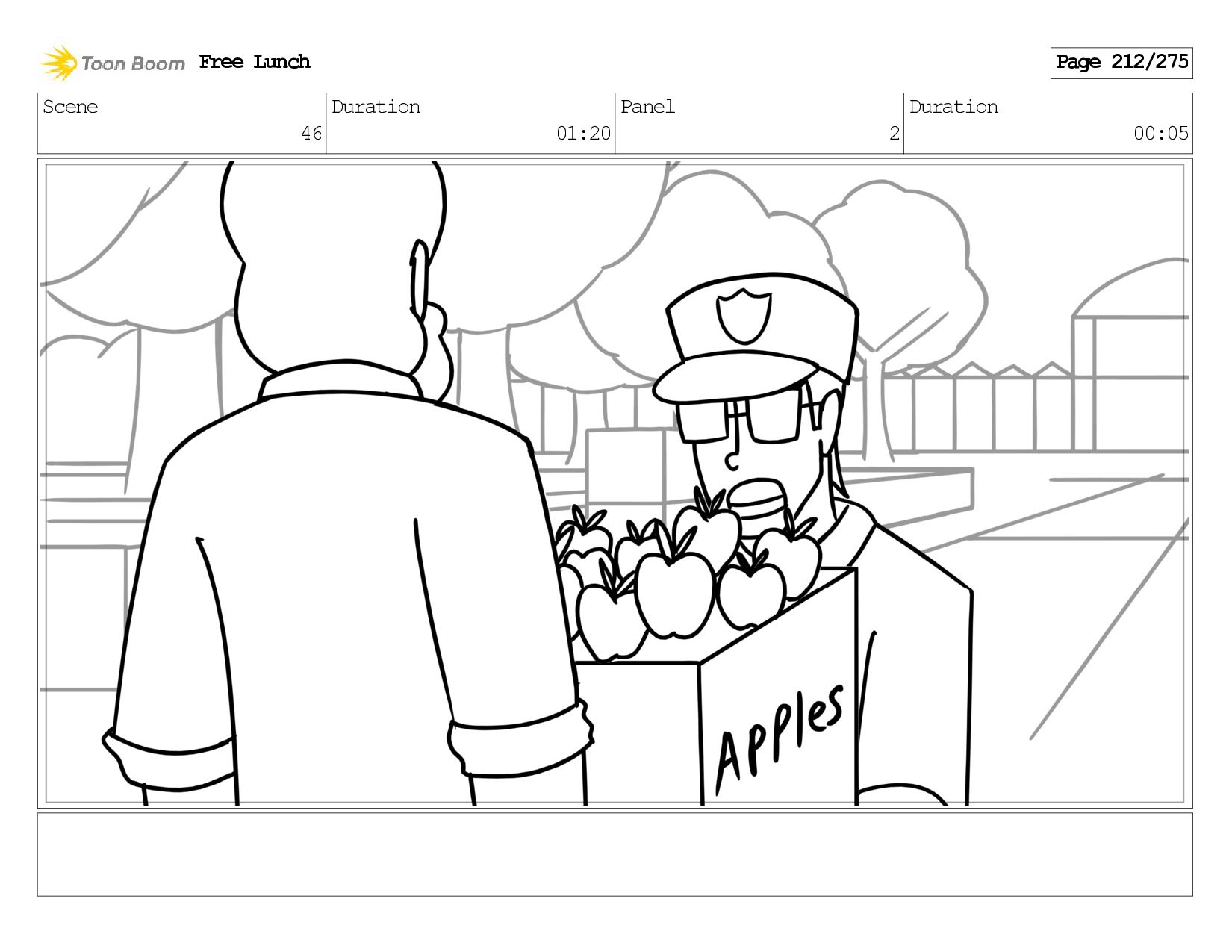Select the 'Panel' header label

tap(647, 107)
